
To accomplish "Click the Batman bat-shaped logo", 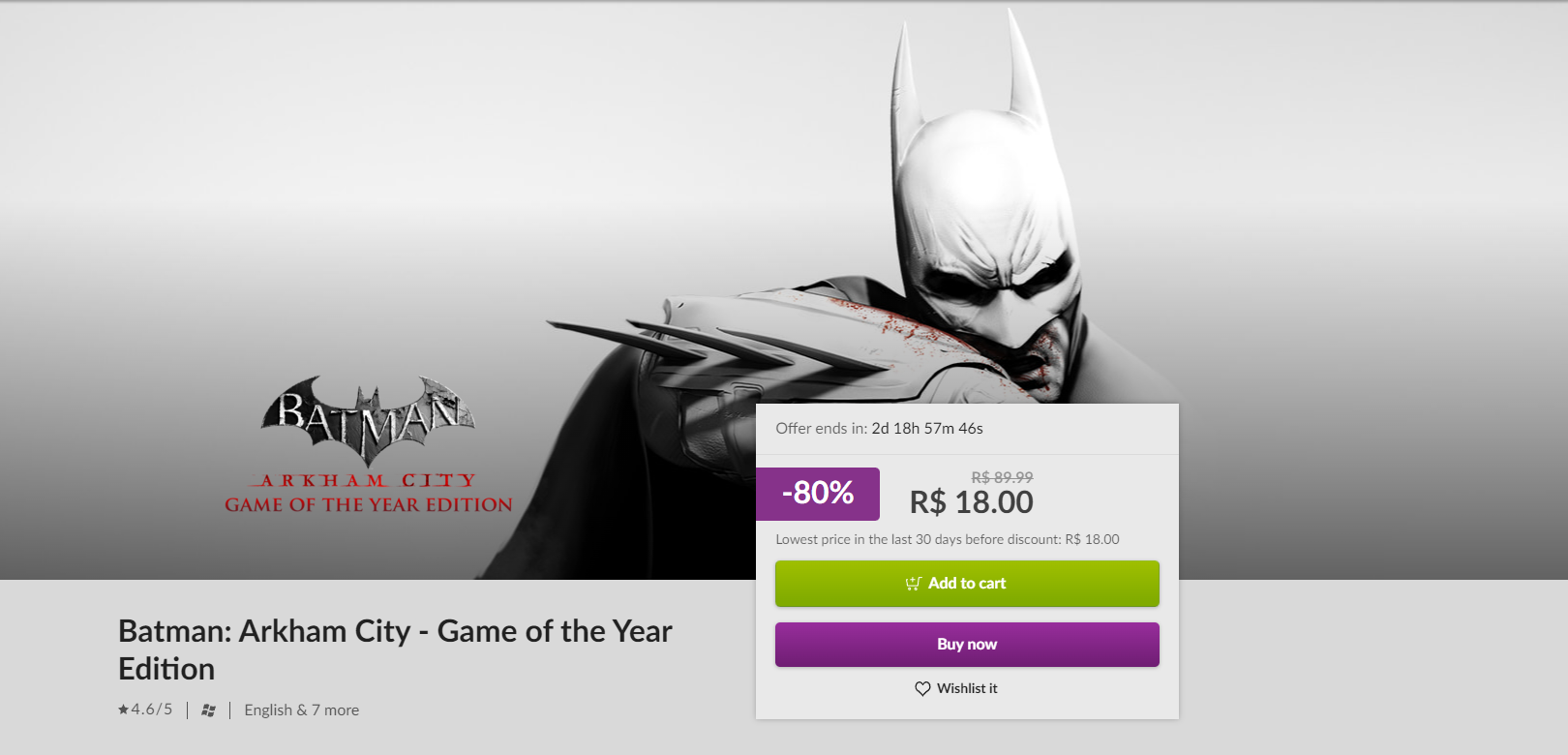I will (368, 419).
